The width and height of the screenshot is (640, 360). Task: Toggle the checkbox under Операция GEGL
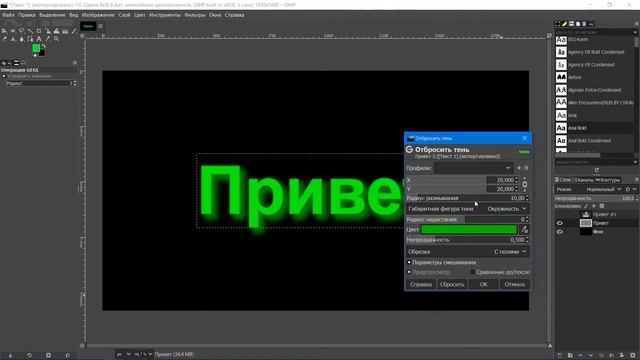point(4,76)
